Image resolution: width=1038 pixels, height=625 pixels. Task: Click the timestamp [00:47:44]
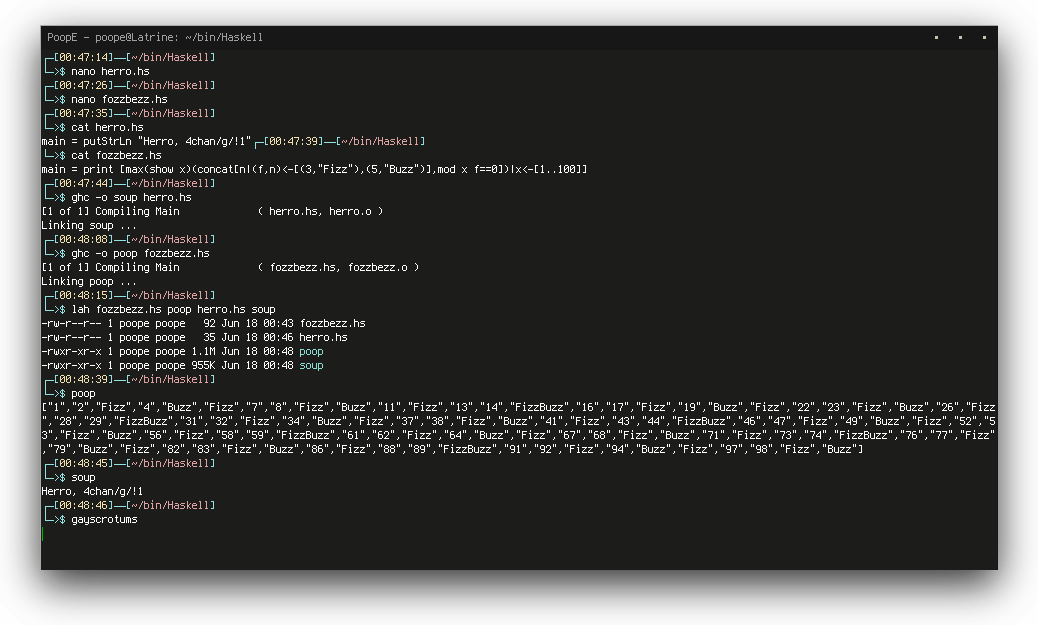[83, 183]
